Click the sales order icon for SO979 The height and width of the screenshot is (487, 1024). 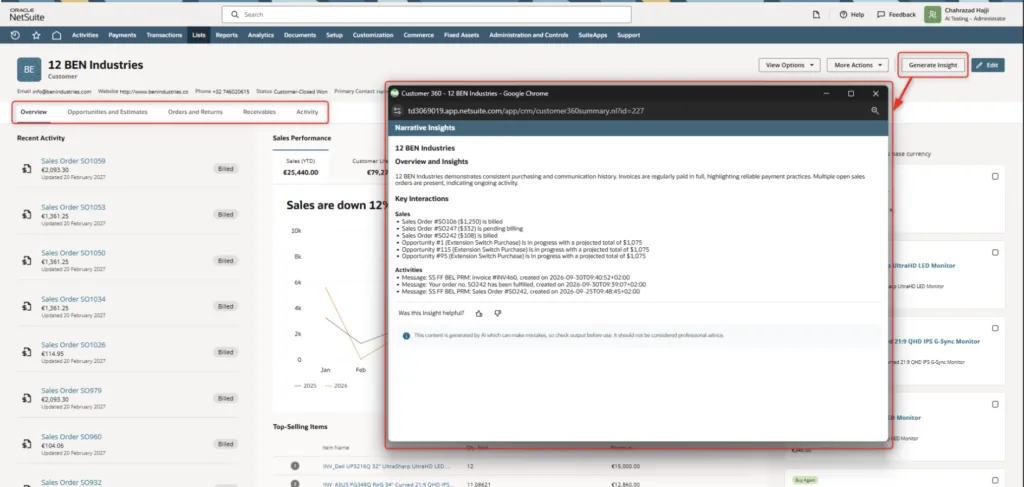(x=26, y=398)
